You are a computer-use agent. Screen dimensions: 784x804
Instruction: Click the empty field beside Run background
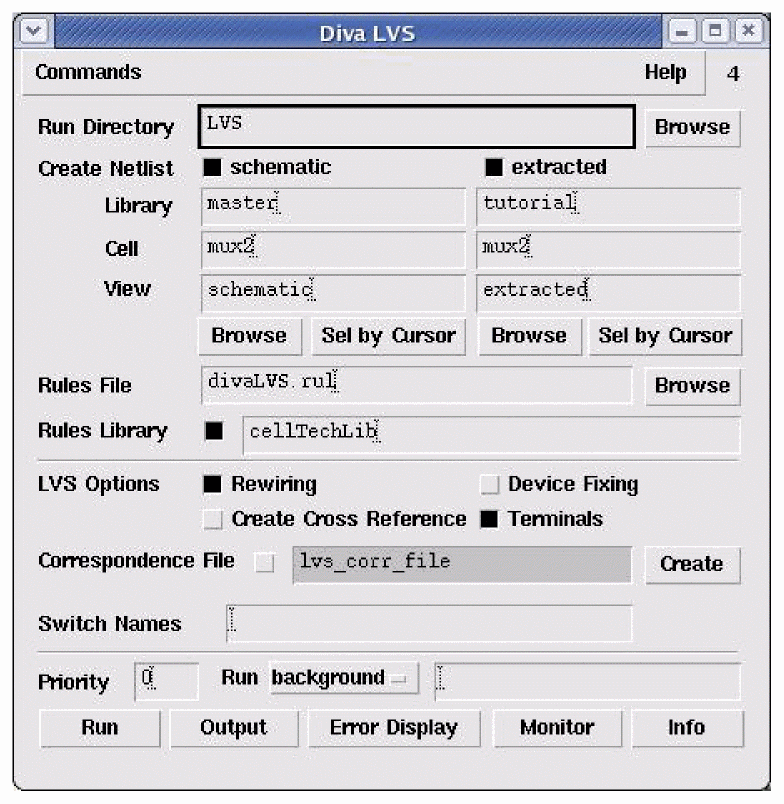pyautogui.click(x=588, y=681)
